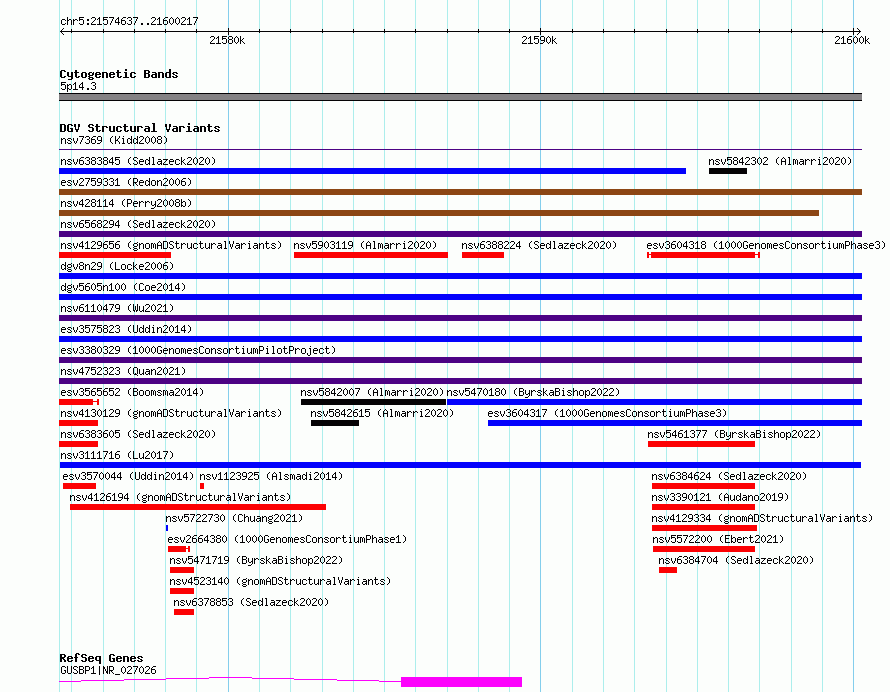Select the short nsv6384704 Sedlazeck2020 red bar
The width and height of the screenshot is (890, 692).
tap(668, 570)
